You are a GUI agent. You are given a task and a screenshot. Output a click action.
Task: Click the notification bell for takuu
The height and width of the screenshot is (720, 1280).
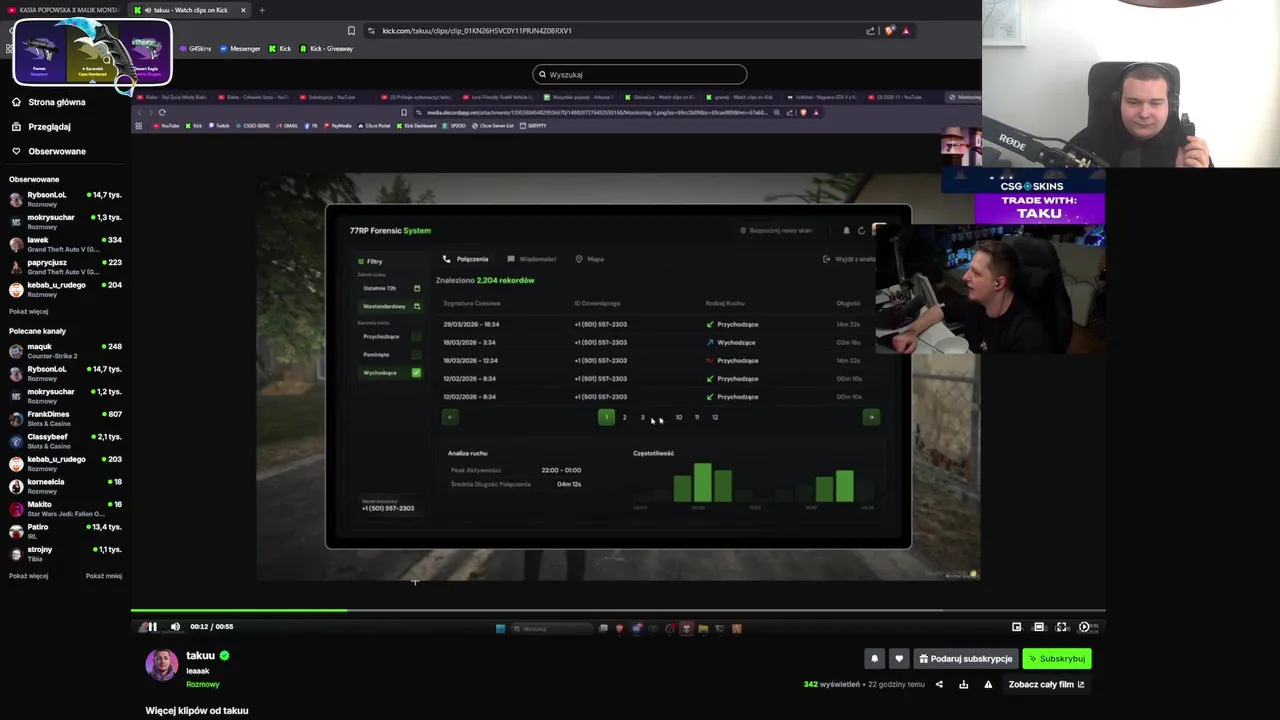874,659
